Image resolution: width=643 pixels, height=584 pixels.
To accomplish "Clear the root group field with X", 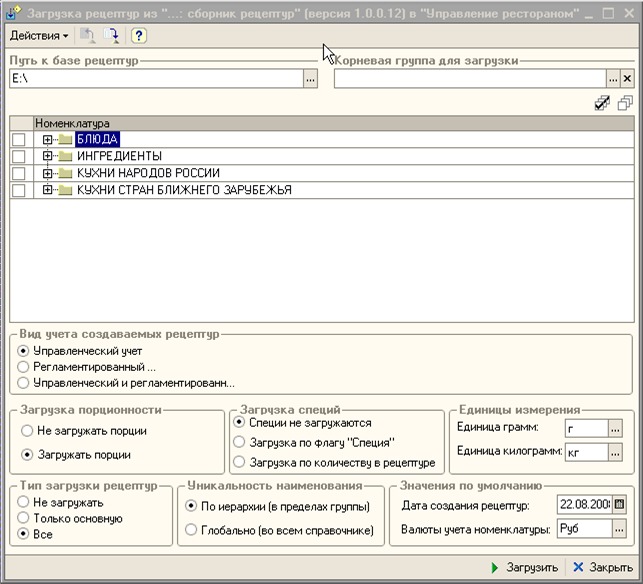I will pos(627,78).
